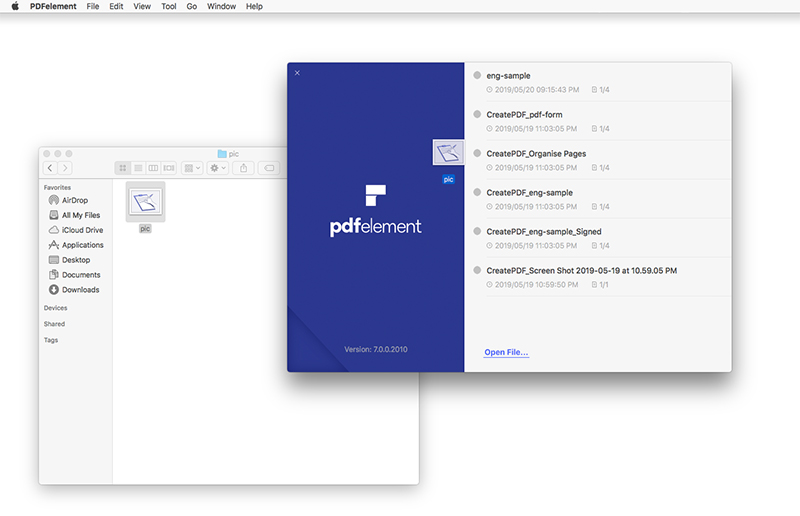Screen dimensions: 800x516
Task: Open recent file CreatePDF_eng-sample_Signed
Action: (x=543, y=231)
